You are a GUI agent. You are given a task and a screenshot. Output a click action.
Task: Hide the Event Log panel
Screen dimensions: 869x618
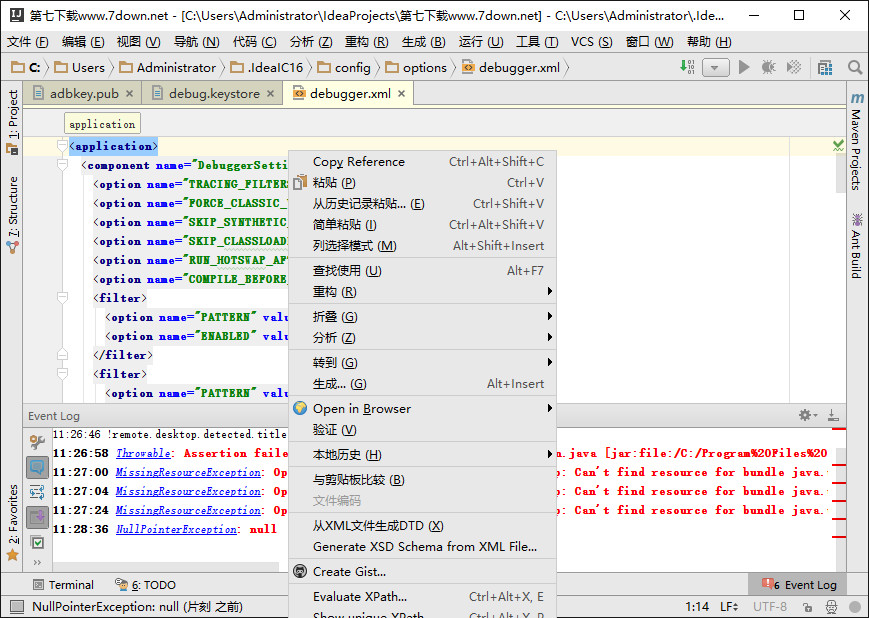832,415
